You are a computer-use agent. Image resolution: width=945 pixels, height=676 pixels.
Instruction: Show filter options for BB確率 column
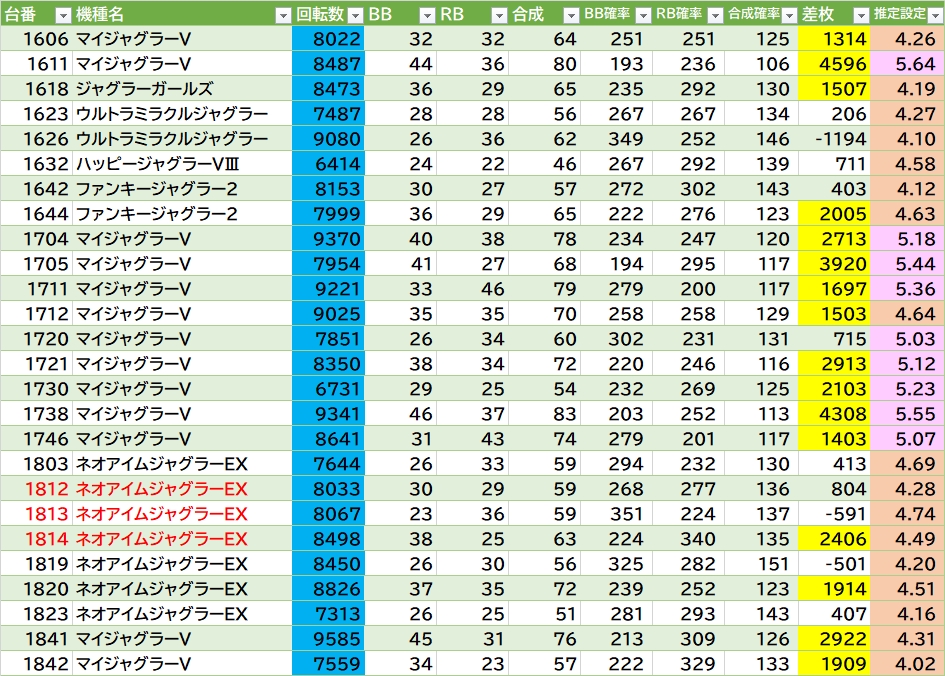tap(642, 15)
